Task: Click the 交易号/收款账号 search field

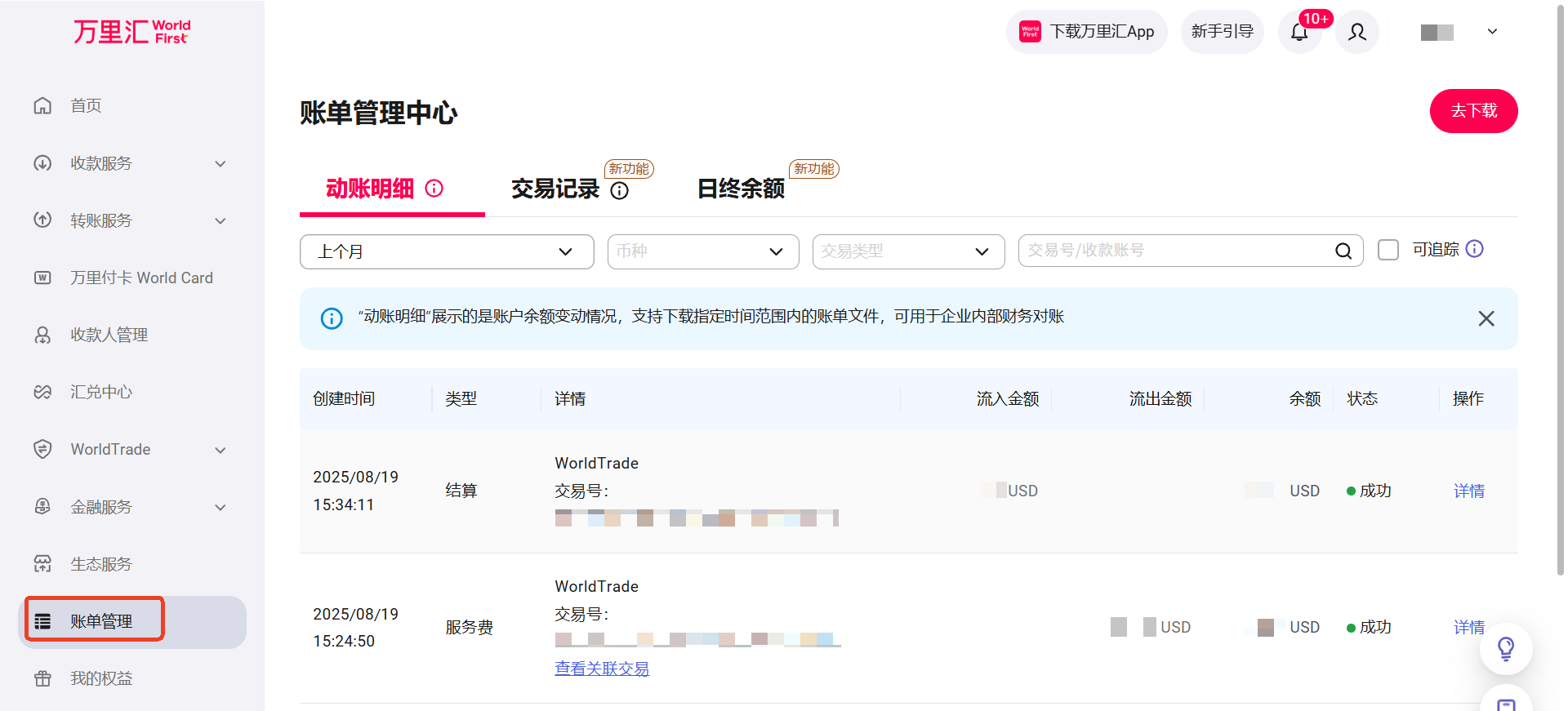Action: (1176, 251)
